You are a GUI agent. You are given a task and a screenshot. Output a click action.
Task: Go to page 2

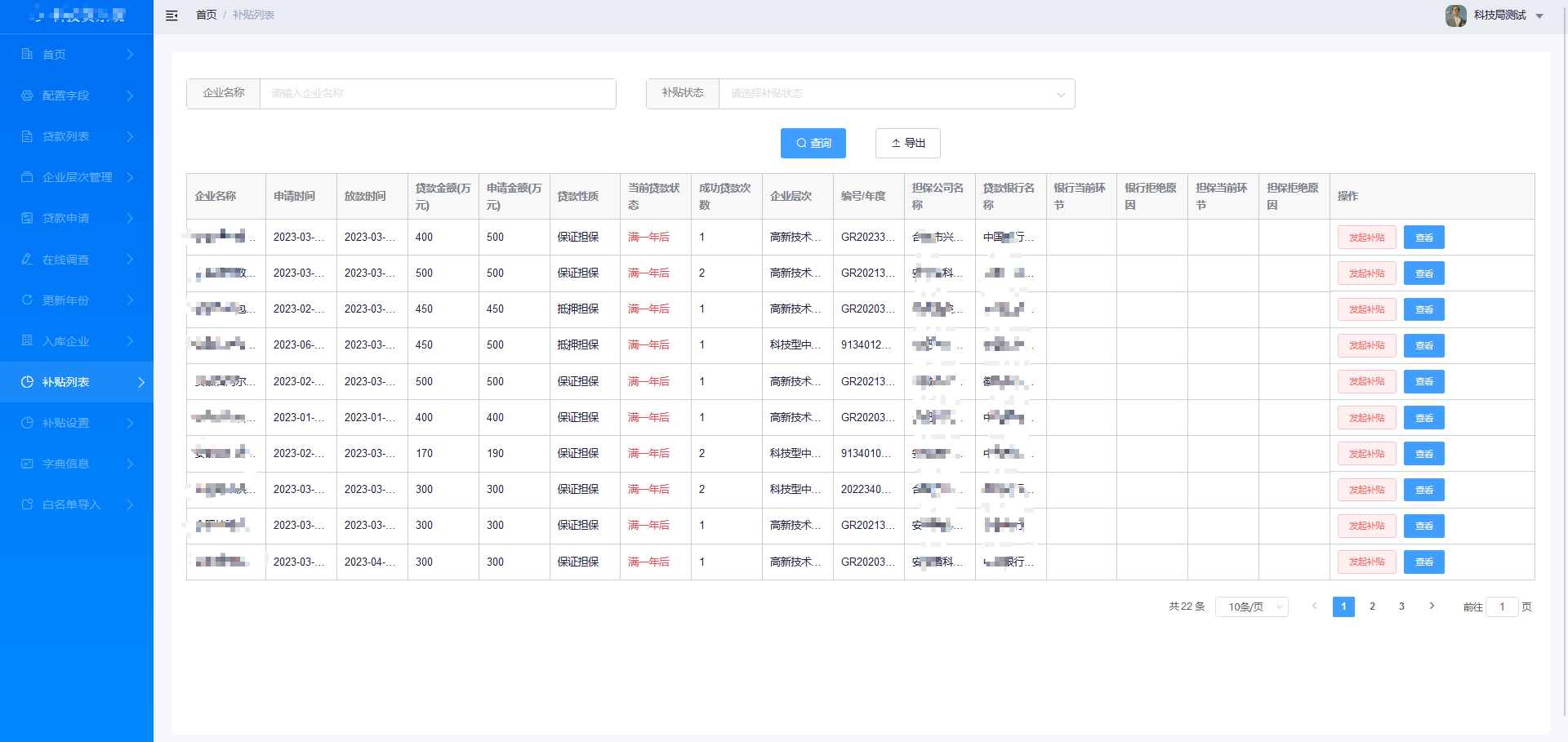coord(1372,606)
